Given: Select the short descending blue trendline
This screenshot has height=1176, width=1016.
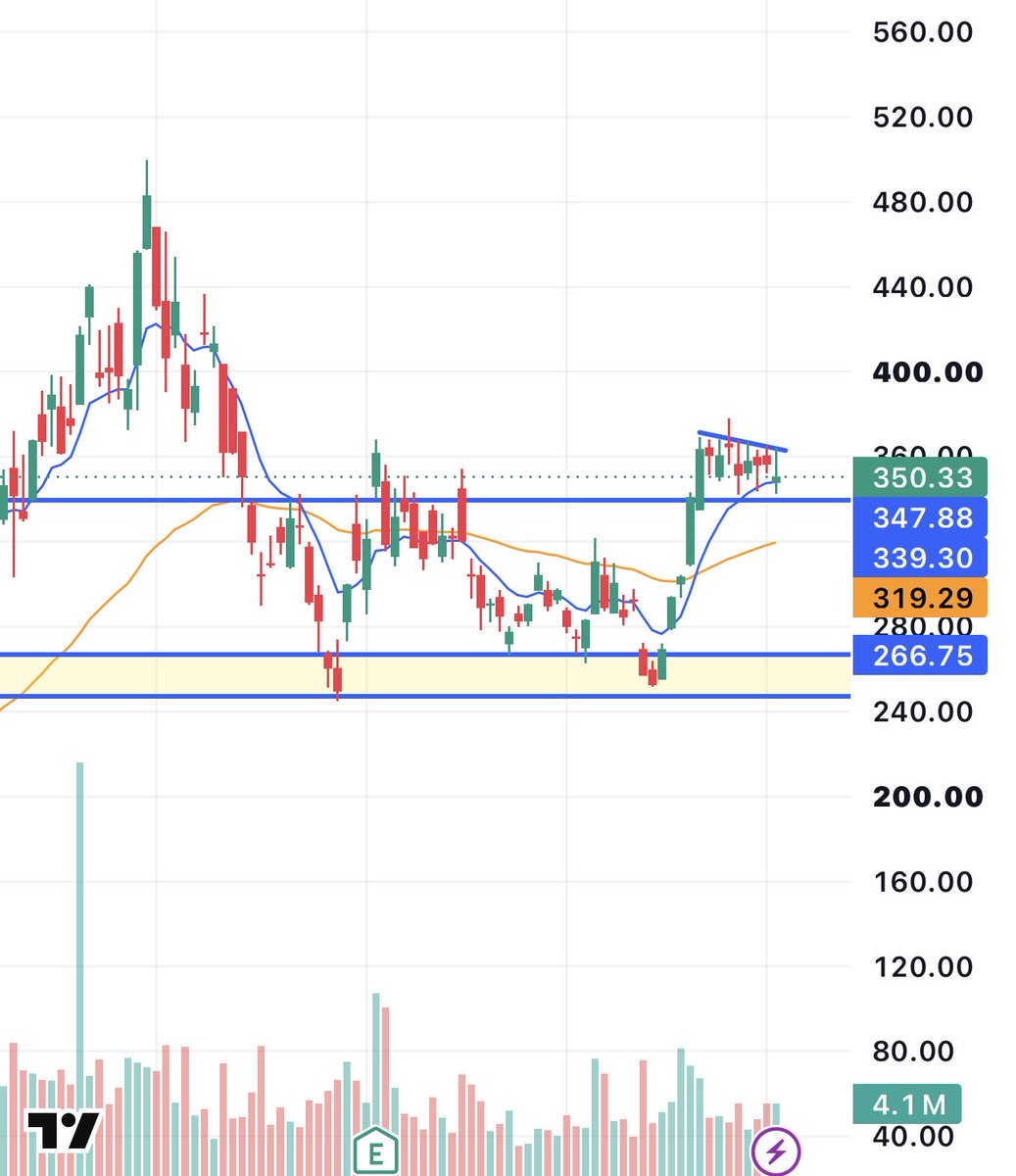Looking at the screenshot, I should [742, 441].
